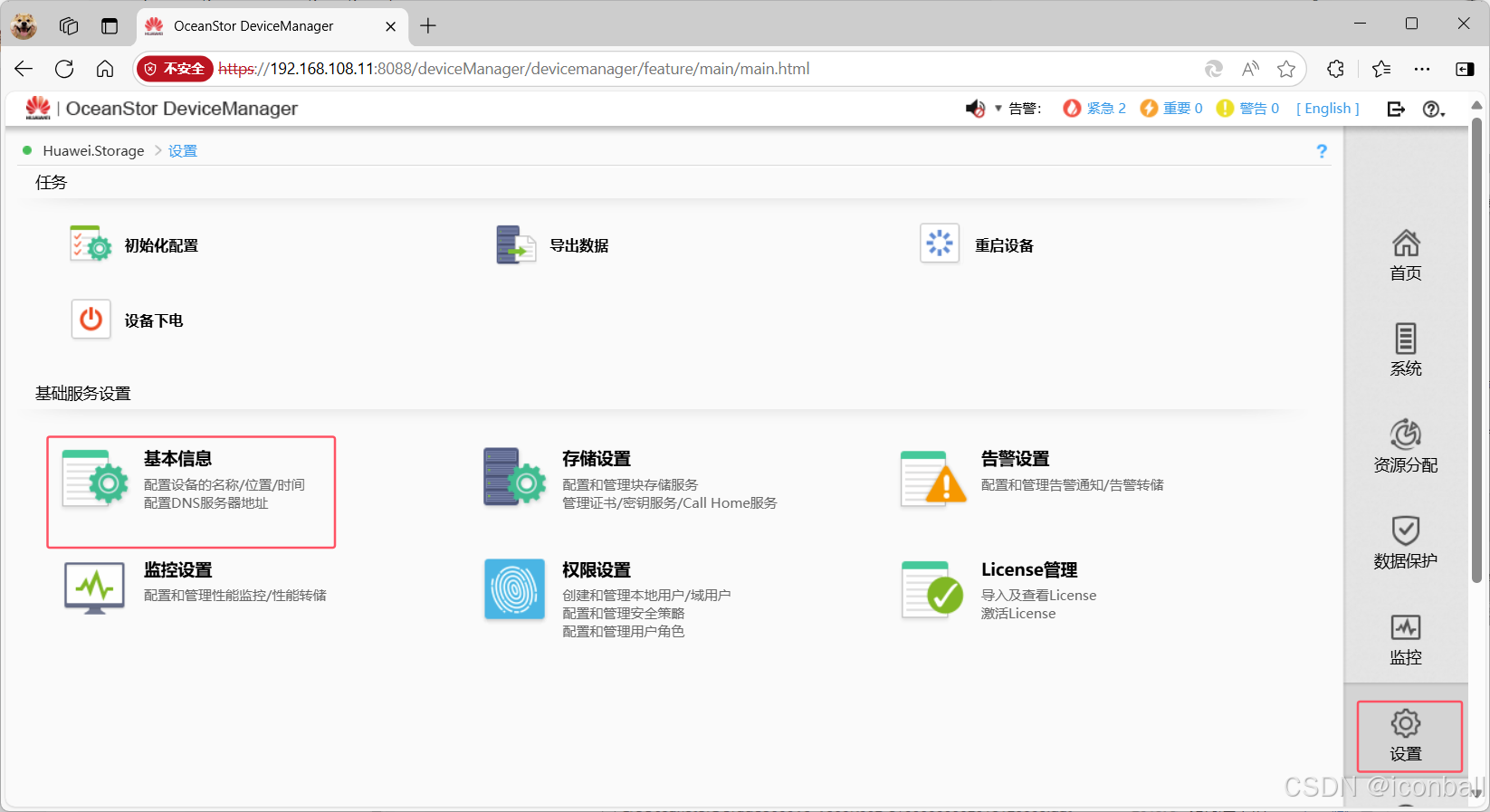Image resolution: width=1490 pixels, height=812 pixels.
Task: Mute alarm sound speaker icon
Action: click(975, 109)
